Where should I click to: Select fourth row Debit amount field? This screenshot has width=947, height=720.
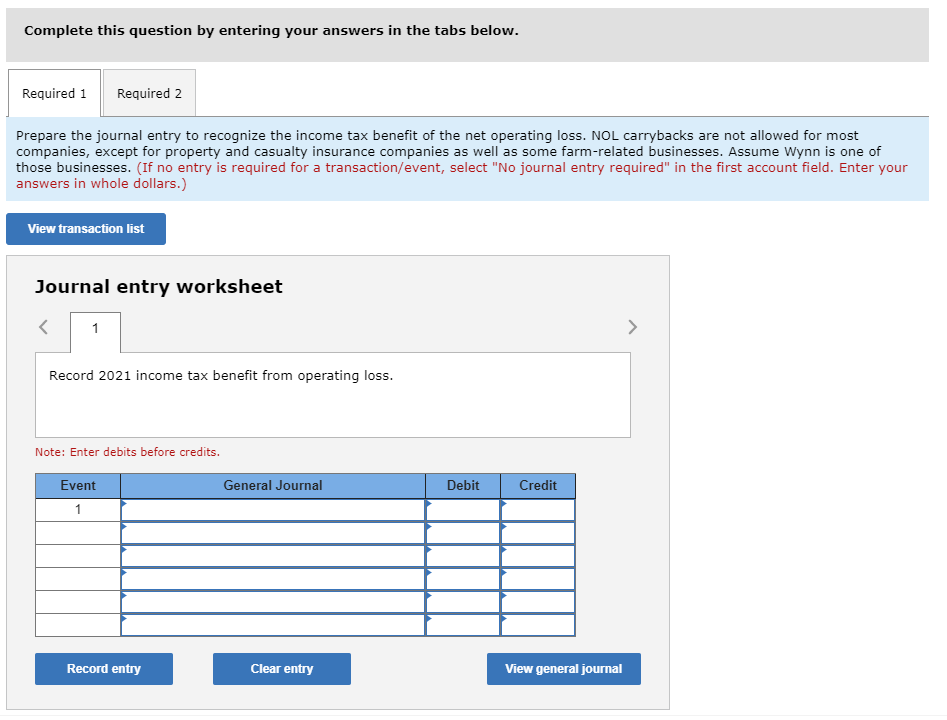pyautogui.click(x=463, y=579)
